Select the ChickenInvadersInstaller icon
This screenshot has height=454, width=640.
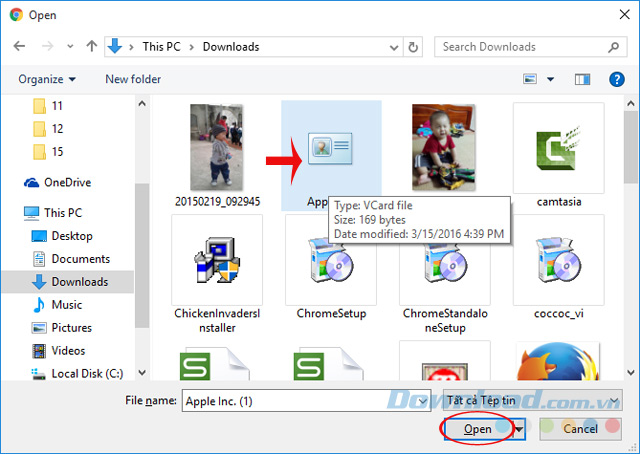pos(217,260)
